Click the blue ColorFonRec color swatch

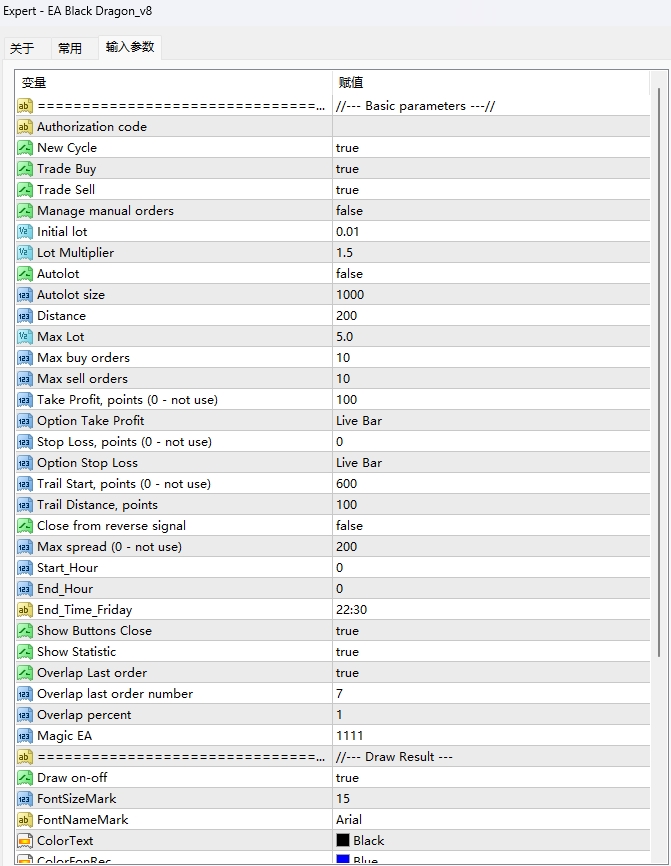(x=343, y=859)
